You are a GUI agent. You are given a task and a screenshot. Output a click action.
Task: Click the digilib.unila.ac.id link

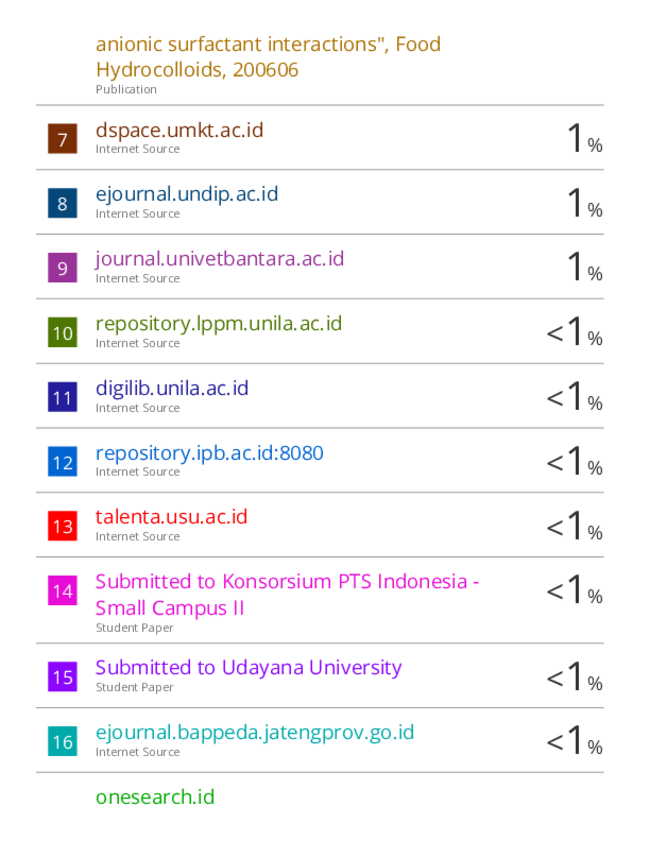click(172, 388)
